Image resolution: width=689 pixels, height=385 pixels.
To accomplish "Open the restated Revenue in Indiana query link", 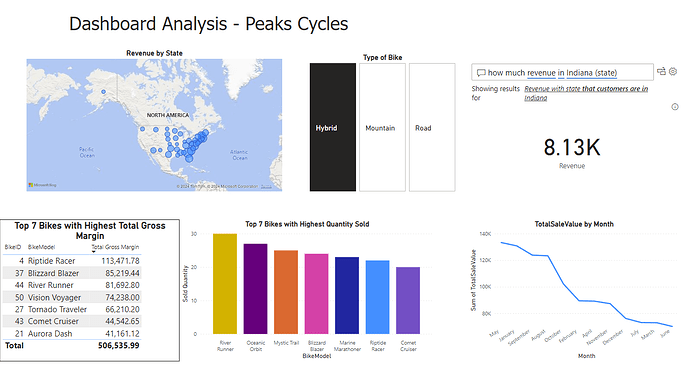I will [586, 93].
